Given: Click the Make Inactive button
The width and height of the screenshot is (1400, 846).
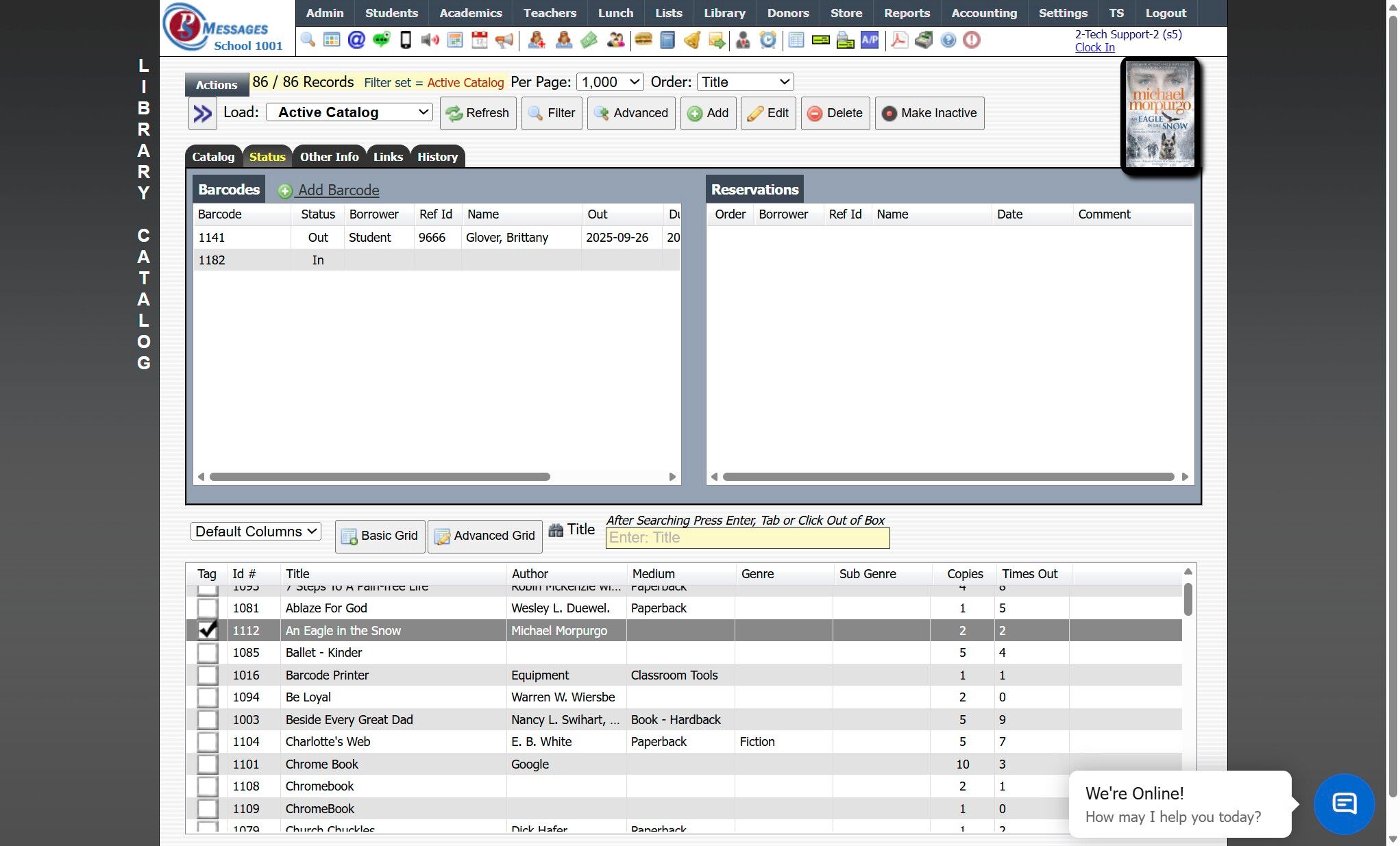Looking at the screenshot, I should tap(929, 113).
